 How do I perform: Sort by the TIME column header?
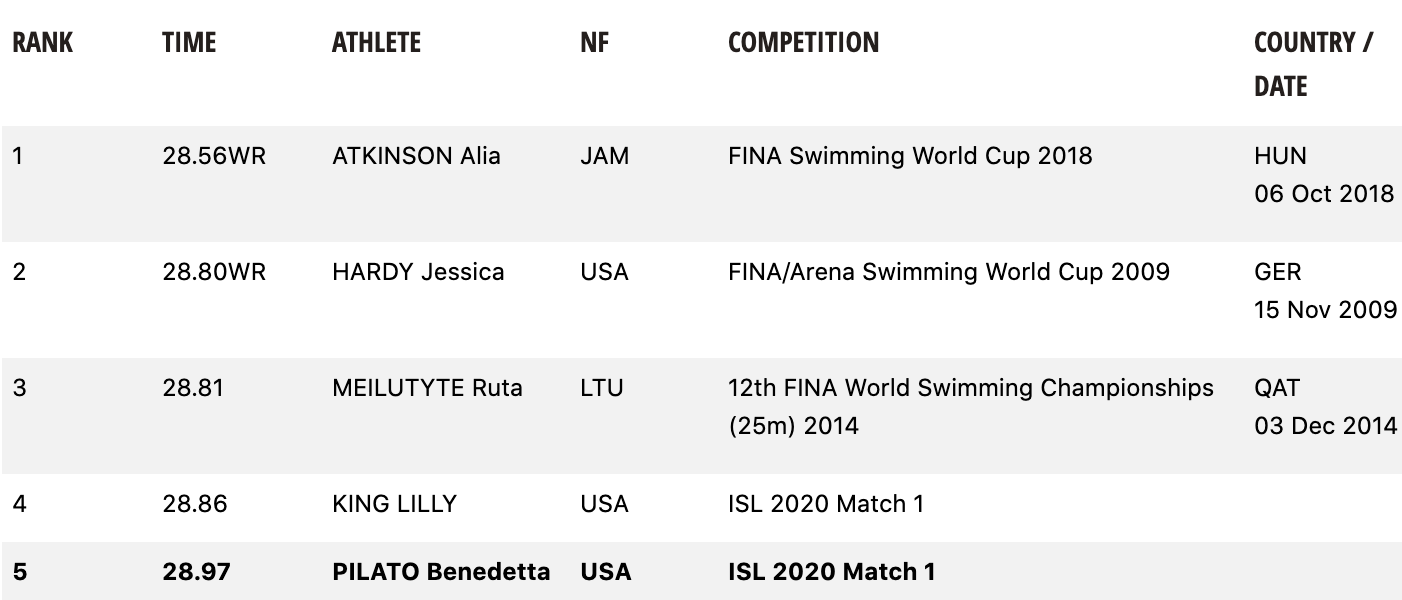pyautogui.click(x=189, y=42)
